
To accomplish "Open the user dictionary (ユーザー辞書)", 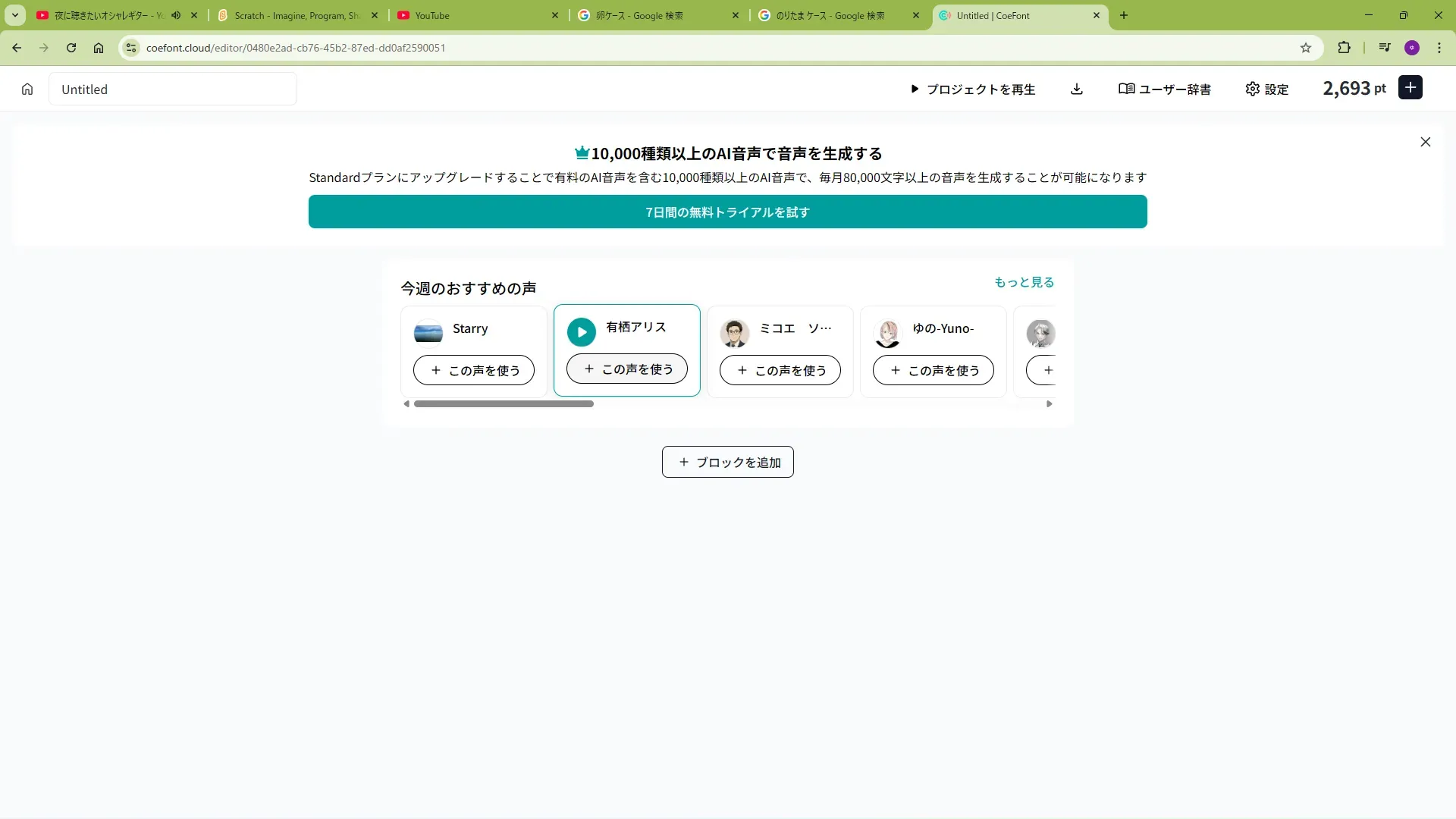I will [x=1165, y=89].
